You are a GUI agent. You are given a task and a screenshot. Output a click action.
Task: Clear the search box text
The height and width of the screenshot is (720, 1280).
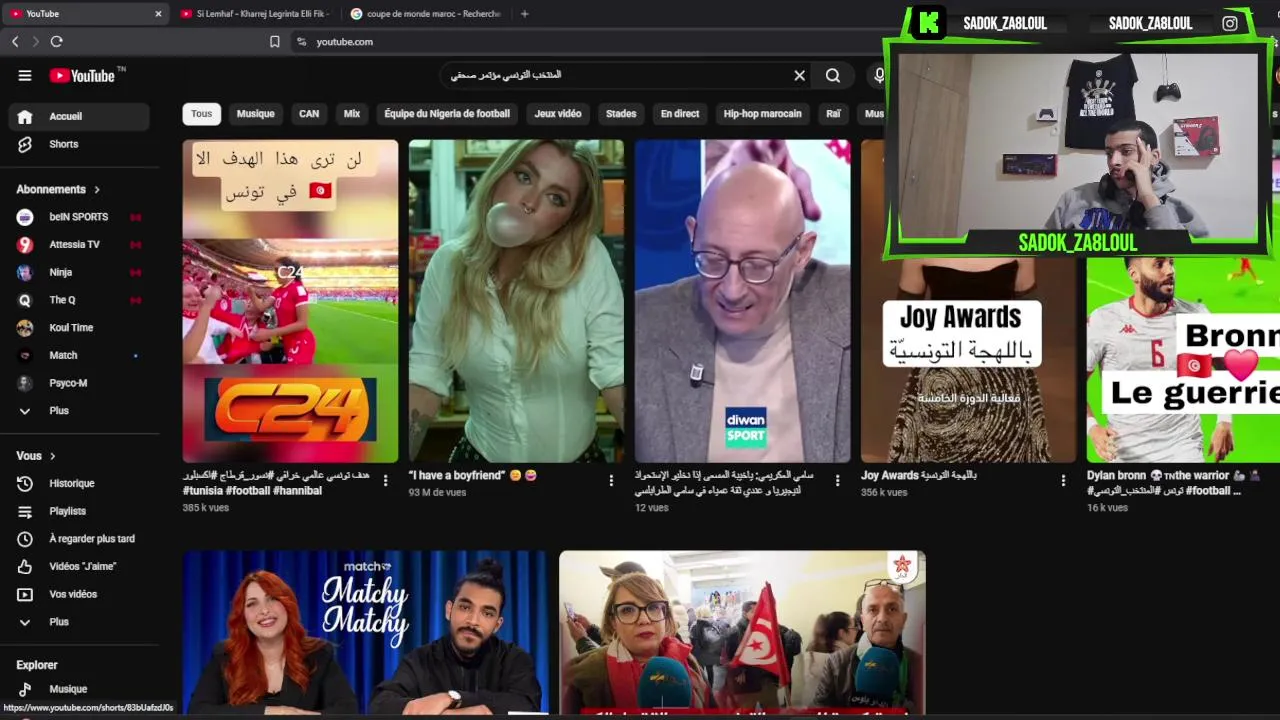click(799, 76)
